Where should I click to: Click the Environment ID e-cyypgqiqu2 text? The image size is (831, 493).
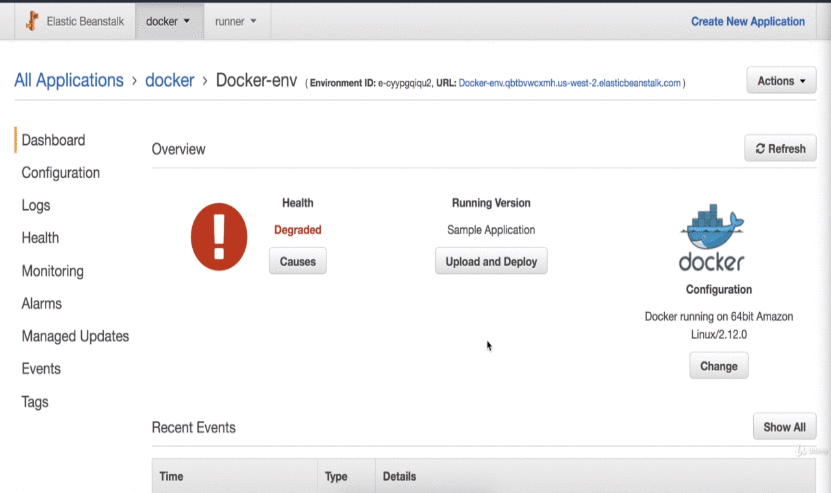(x=370, y=83)
